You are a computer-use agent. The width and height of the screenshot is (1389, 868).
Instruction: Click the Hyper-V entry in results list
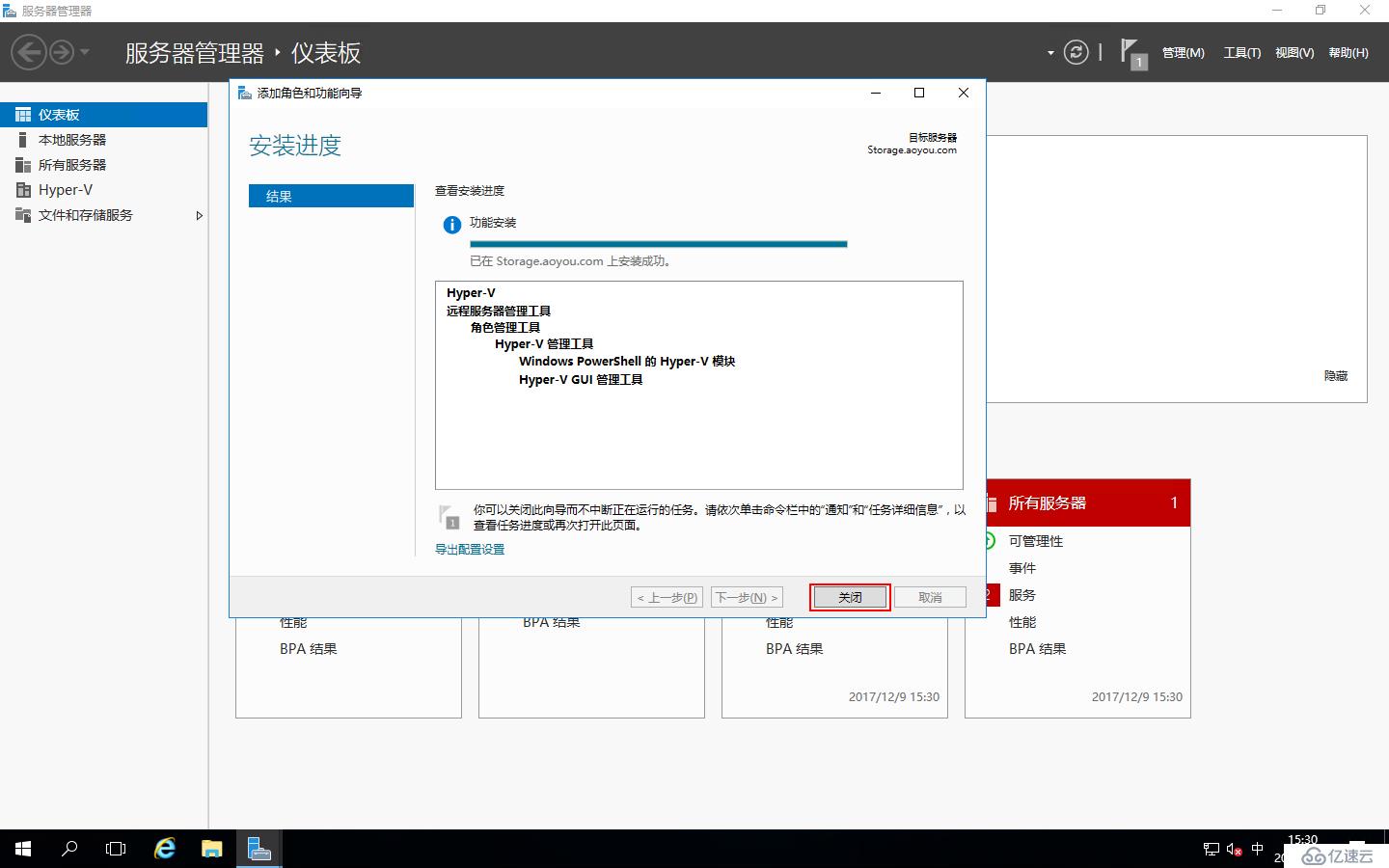coord(471,293)
